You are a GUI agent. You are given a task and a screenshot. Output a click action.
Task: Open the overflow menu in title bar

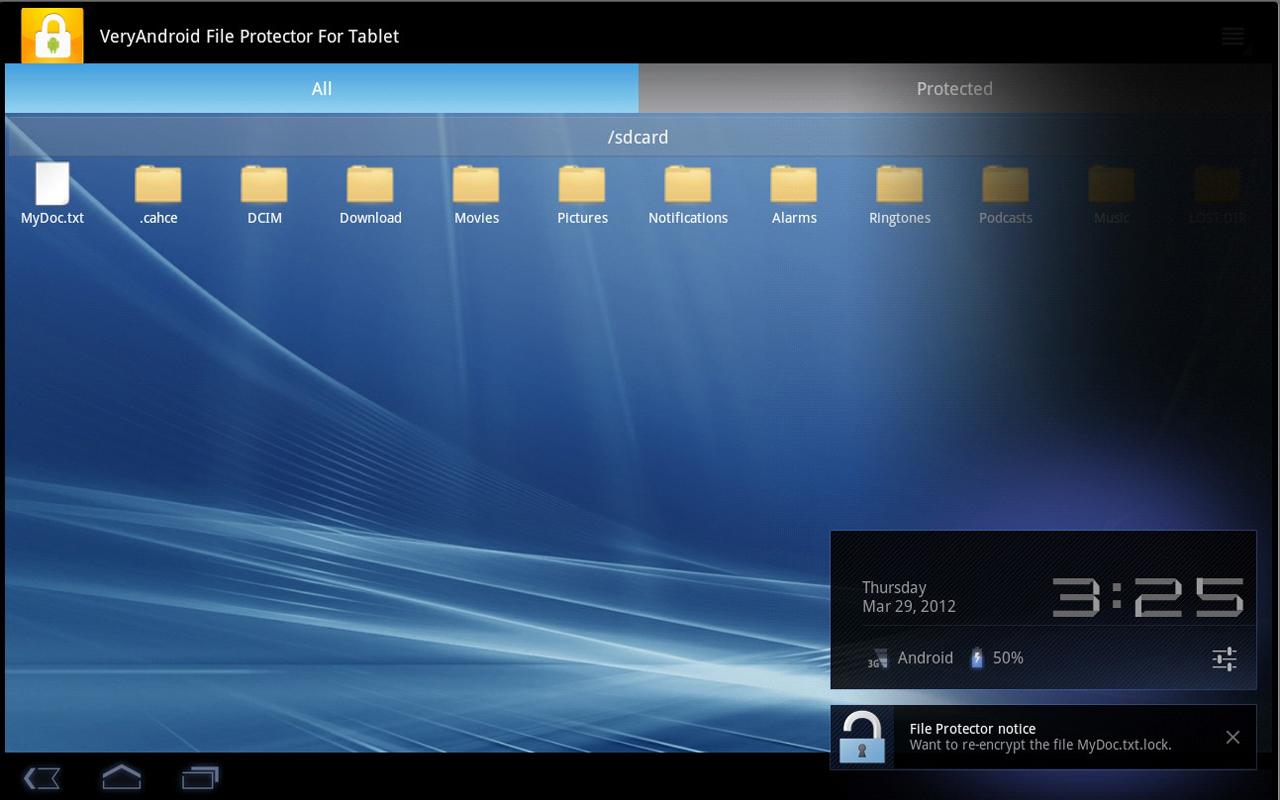1232,37
